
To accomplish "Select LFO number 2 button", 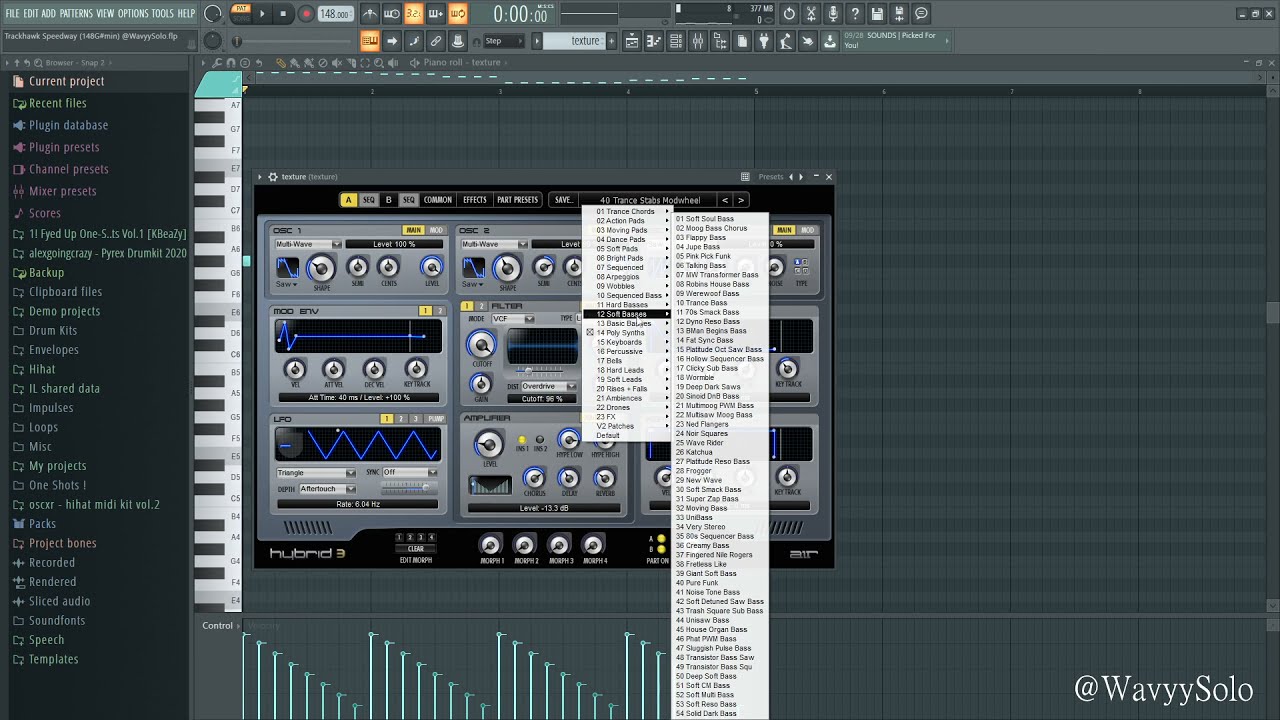I will point(401,419).
